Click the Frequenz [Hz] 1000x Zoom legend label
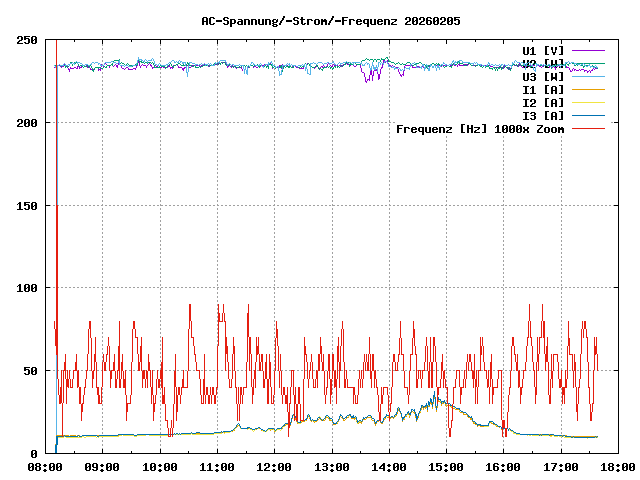This screenshot has height=480, width=640. tap(480, 128)
